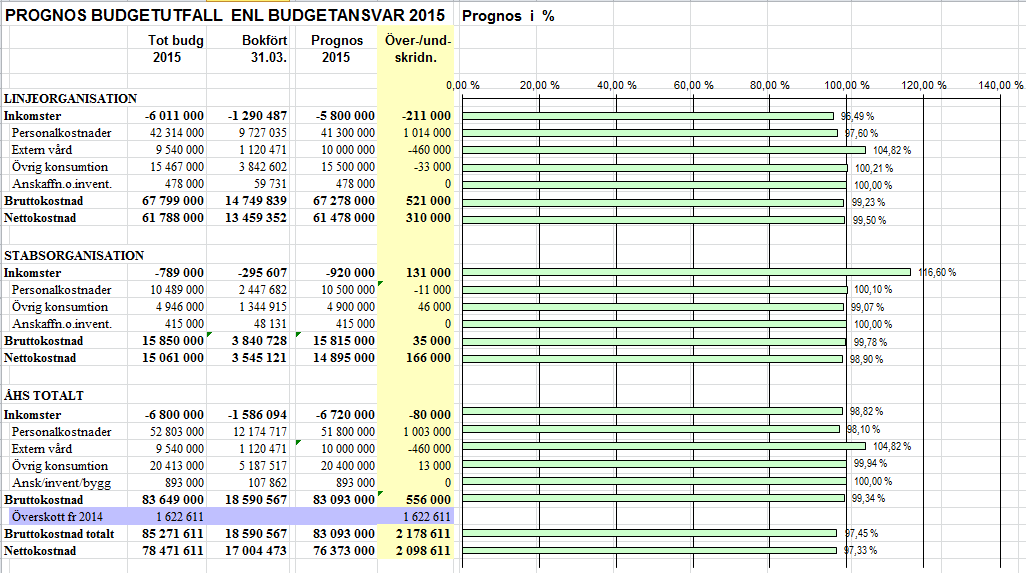Click the cell with value 107 862

coord(267,483)
